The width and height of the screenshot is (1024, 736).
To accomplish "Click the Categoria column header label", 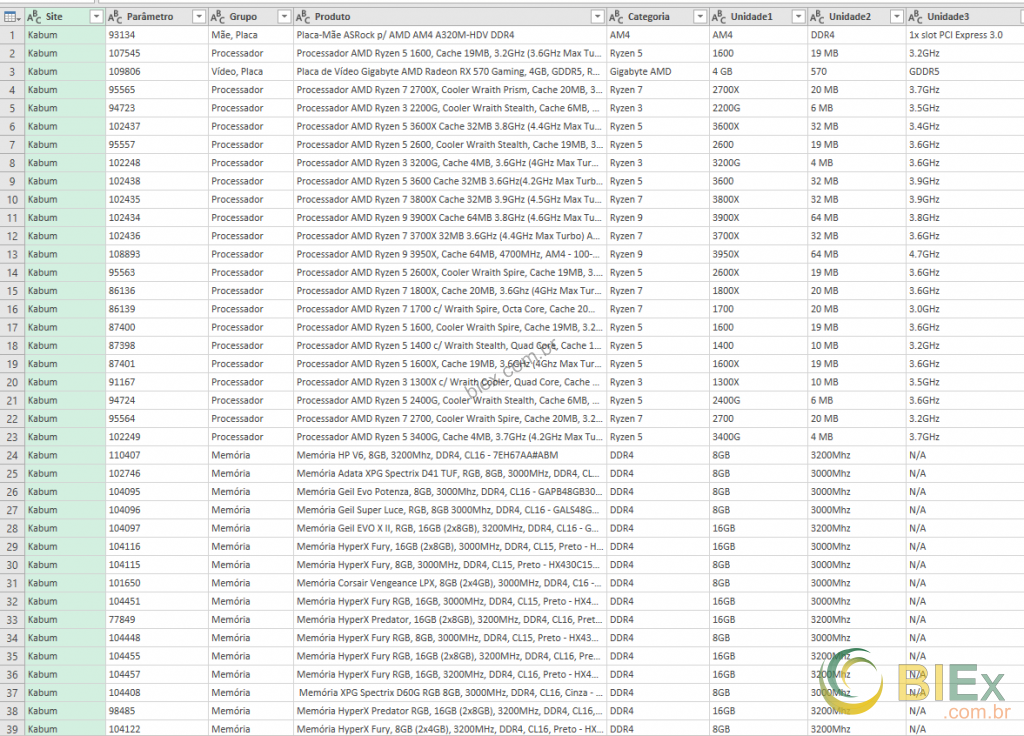I will coord(648,16).
